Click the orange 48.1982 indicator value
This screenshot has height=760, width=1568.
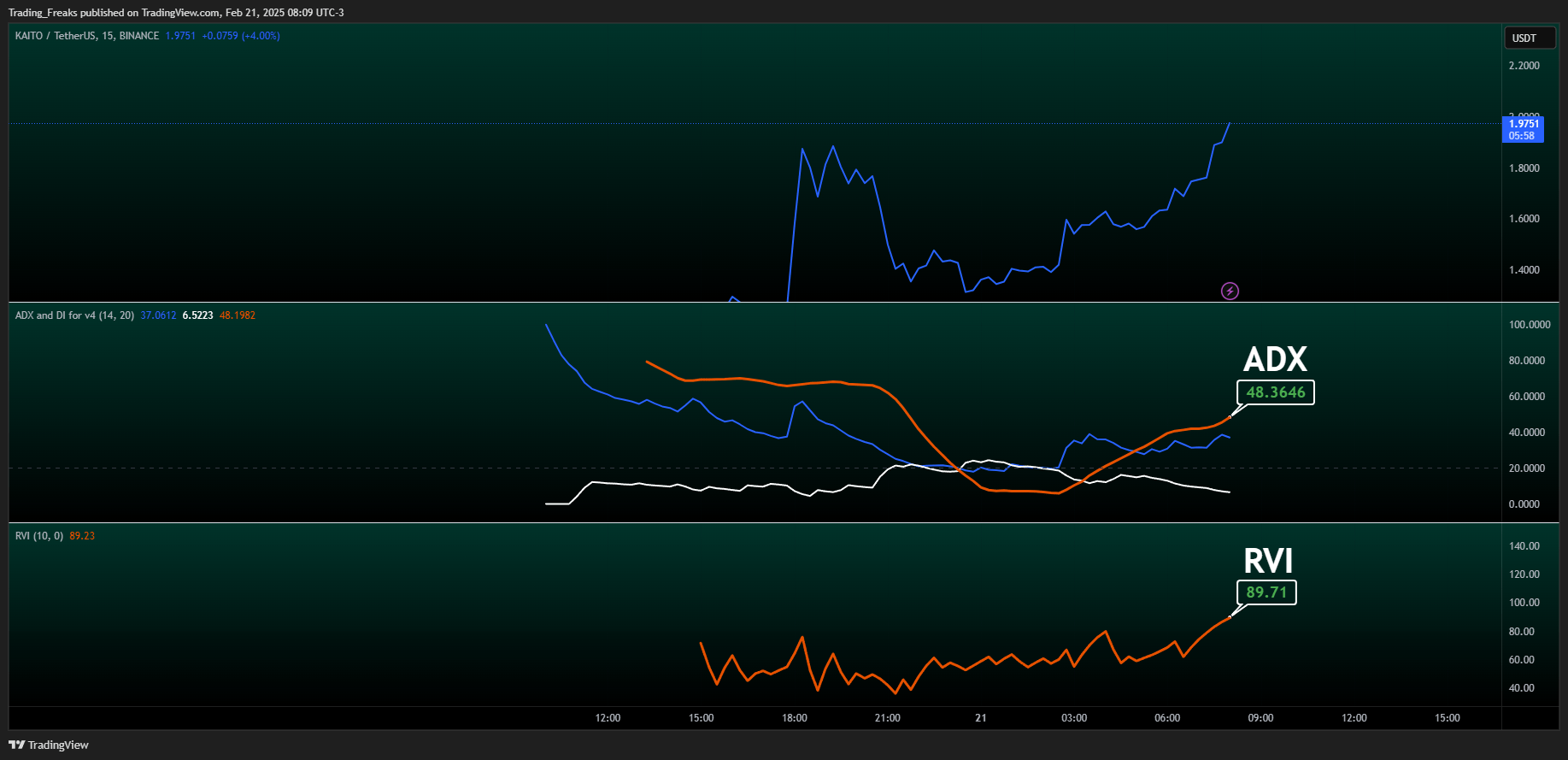[238, 315]
